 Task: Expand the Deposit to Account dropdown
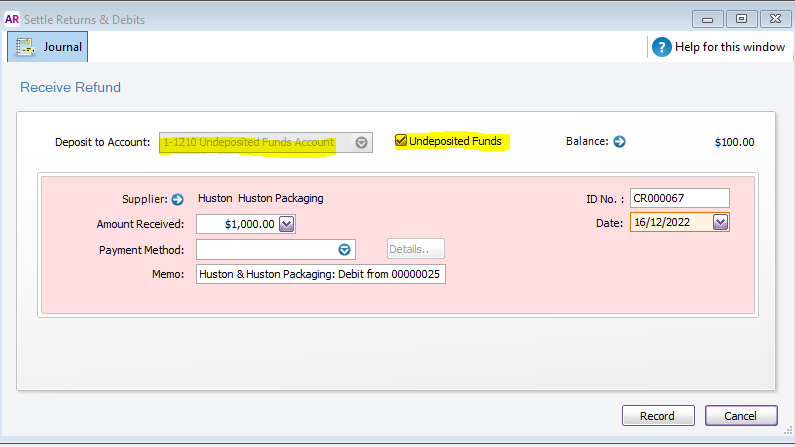362,142
